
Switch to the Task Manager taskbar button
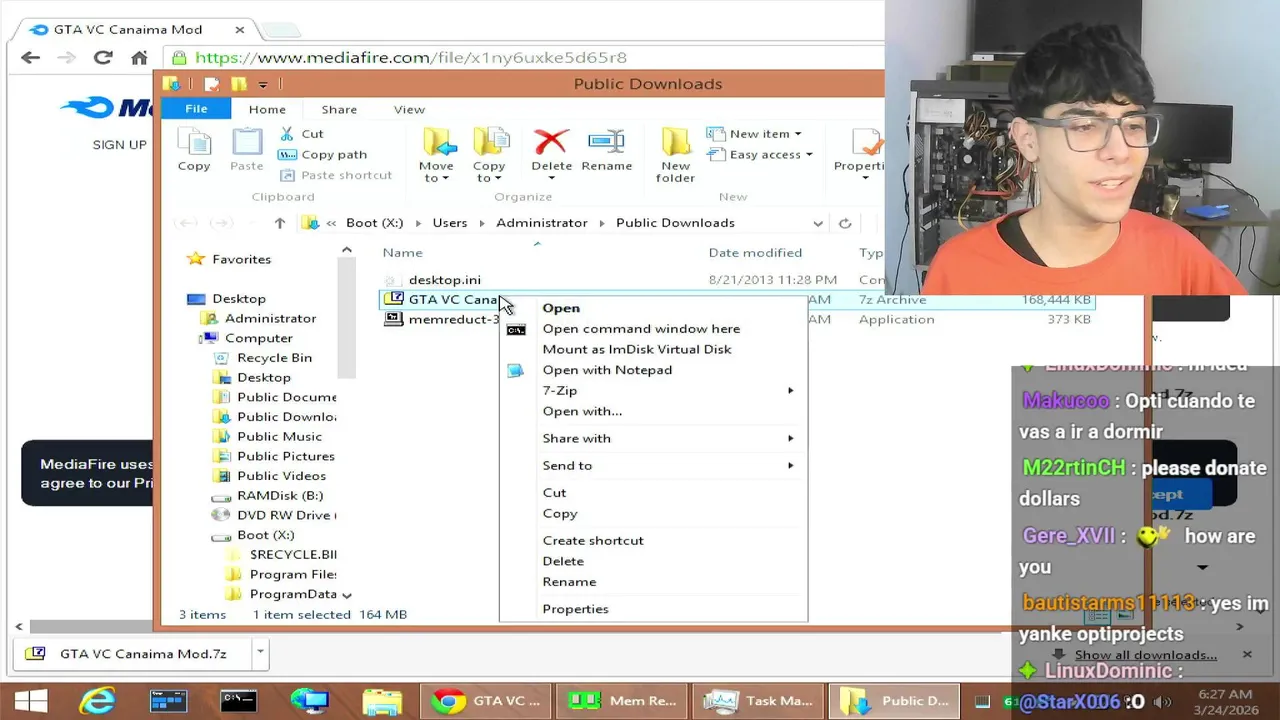759,701
